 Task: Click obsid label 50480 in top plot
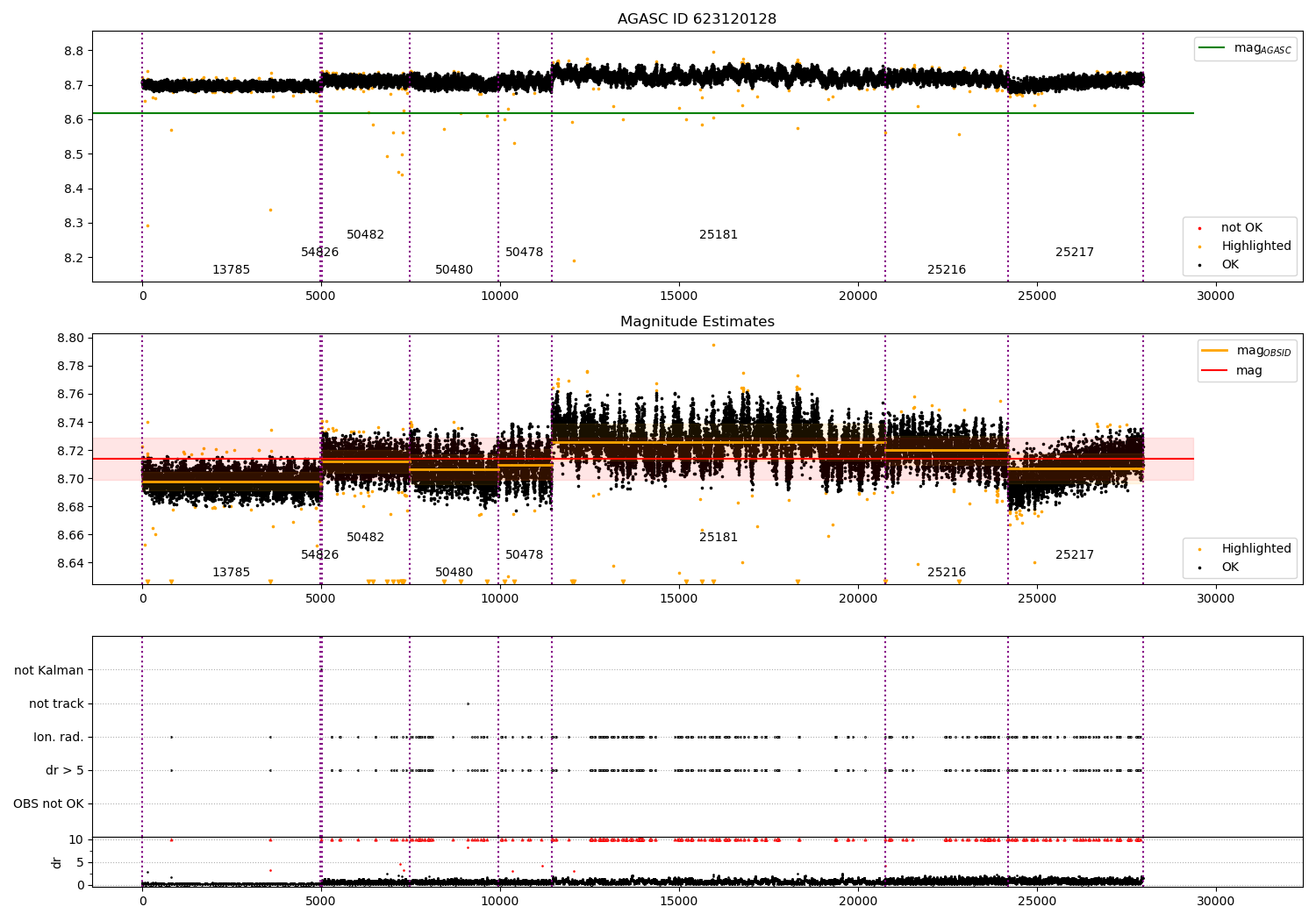click(x=454, y=270)
